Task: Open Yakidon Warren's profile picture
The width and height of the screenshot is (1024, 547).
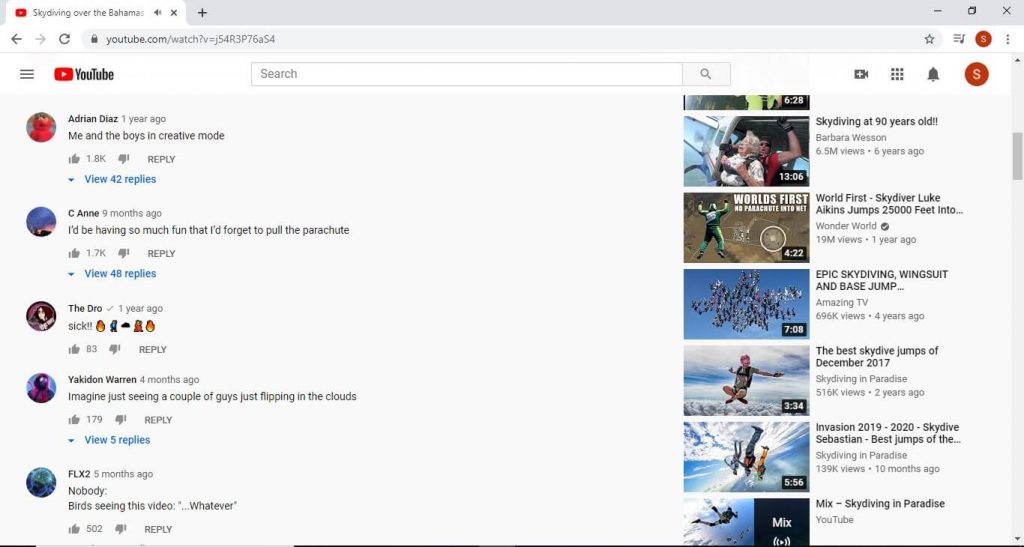Action: 41,388
